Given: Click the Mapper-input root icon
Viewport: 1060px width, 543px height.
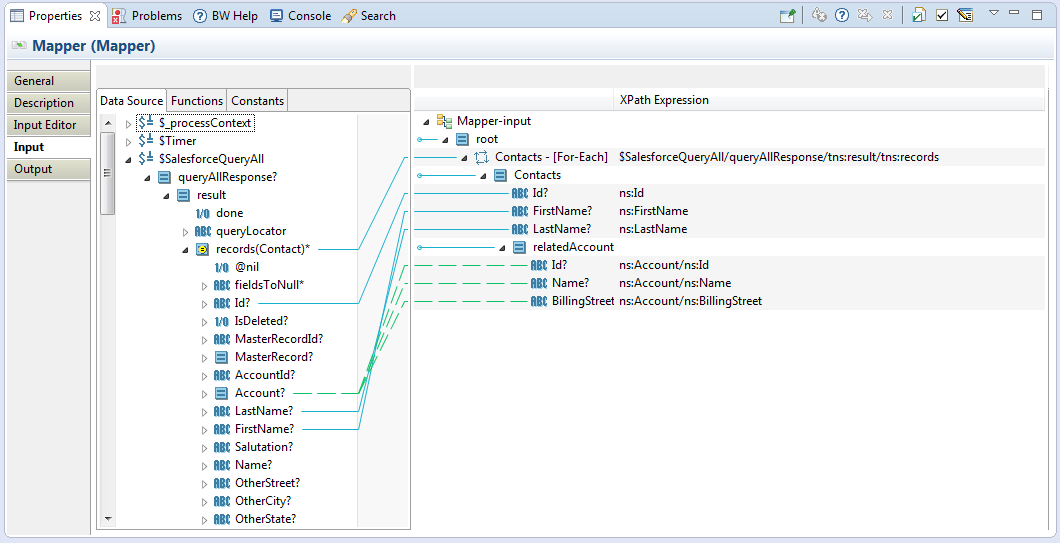Looking at the screenshot, I should tap(444, 121).
